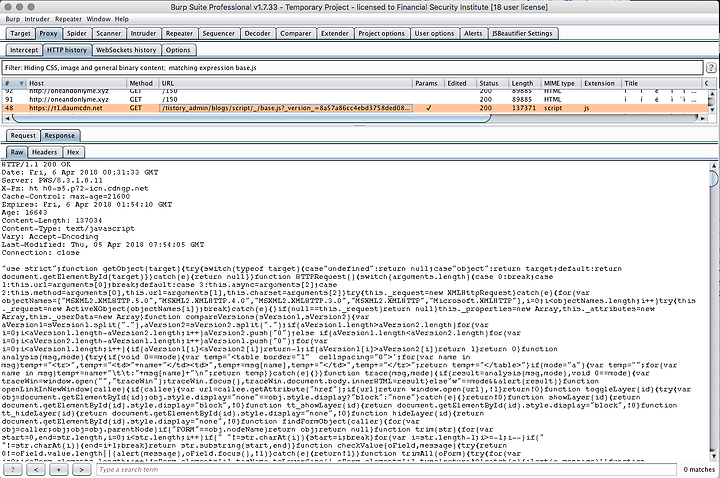Click the Content-Type header line
The image size is (720, 478).
68,229
